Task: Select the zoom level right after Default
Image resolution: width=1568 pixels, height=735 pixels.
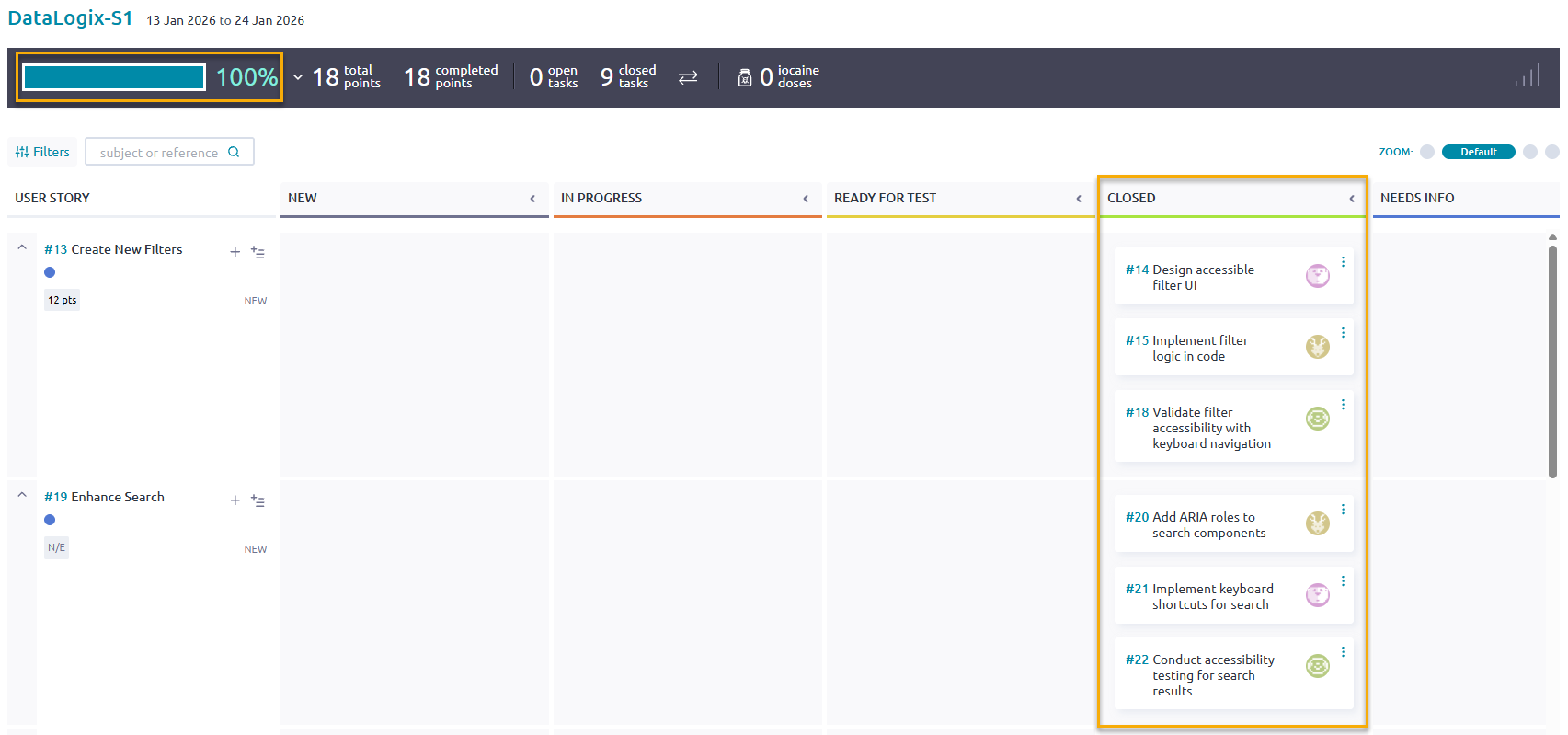Action: (x=1529, y=152)
